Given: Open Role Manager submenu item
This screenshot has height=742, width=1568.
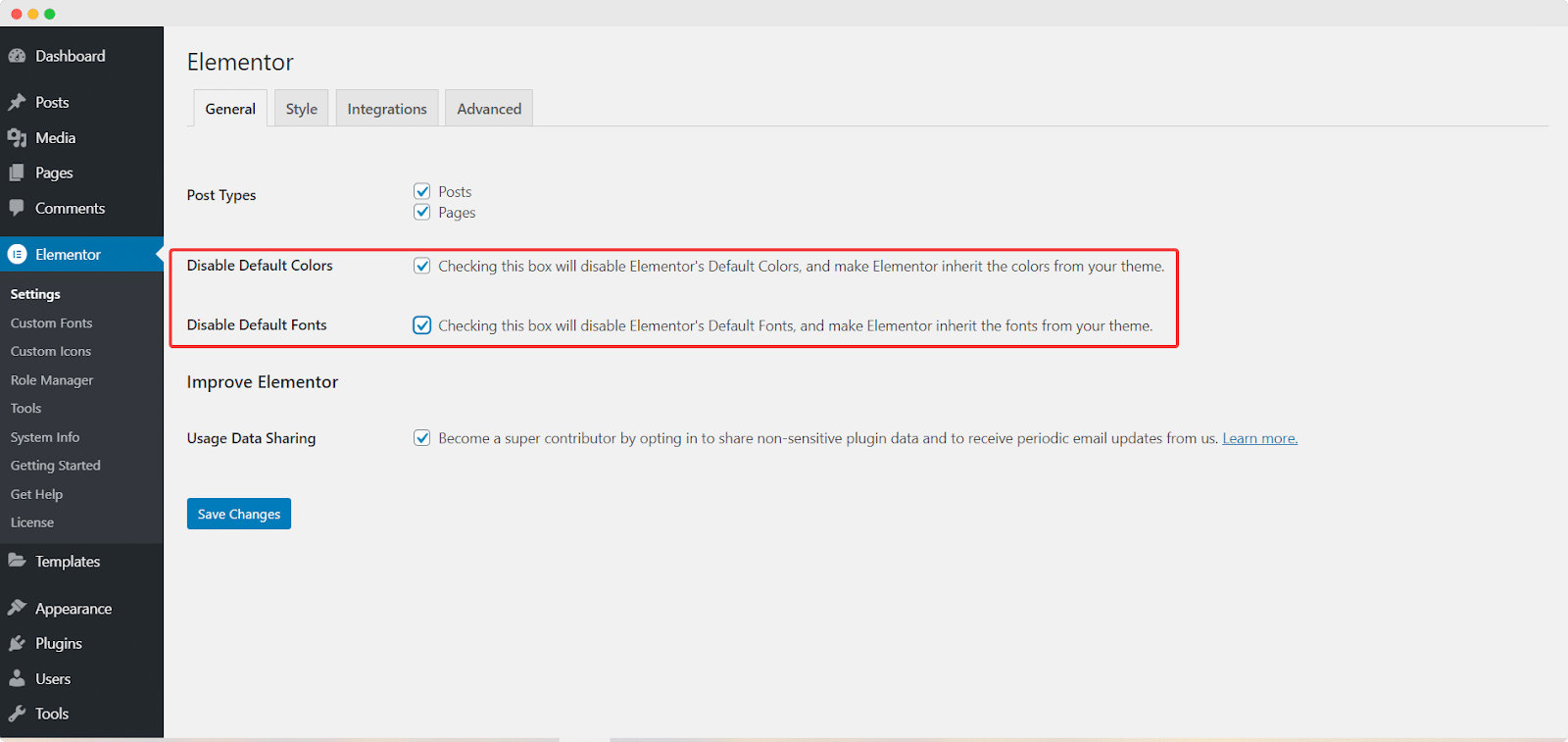Looking at the screenshot, I should (52, 380).
